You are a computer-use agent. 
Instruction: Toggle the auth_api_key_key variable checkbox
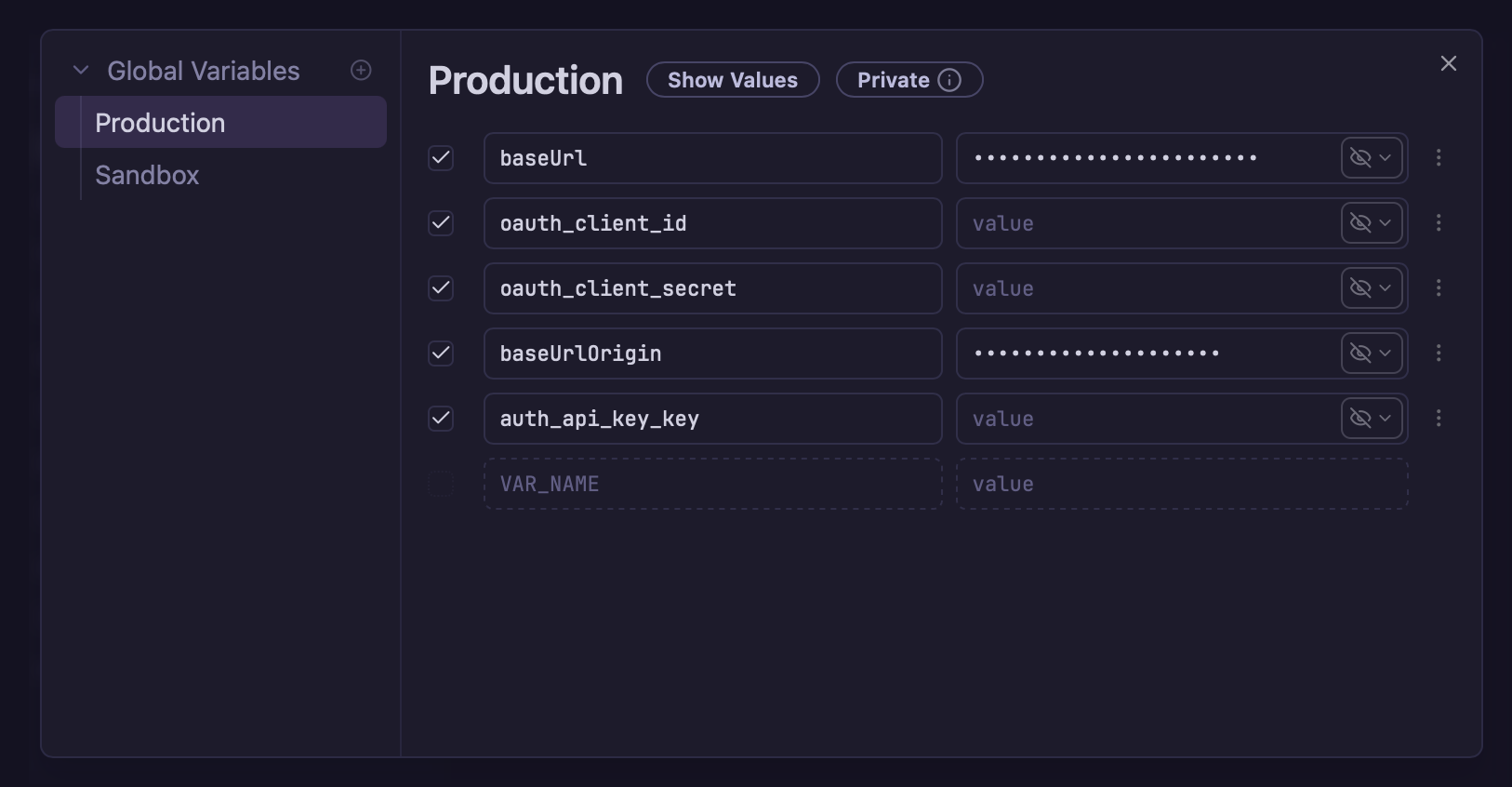click(x=441, y=419)
